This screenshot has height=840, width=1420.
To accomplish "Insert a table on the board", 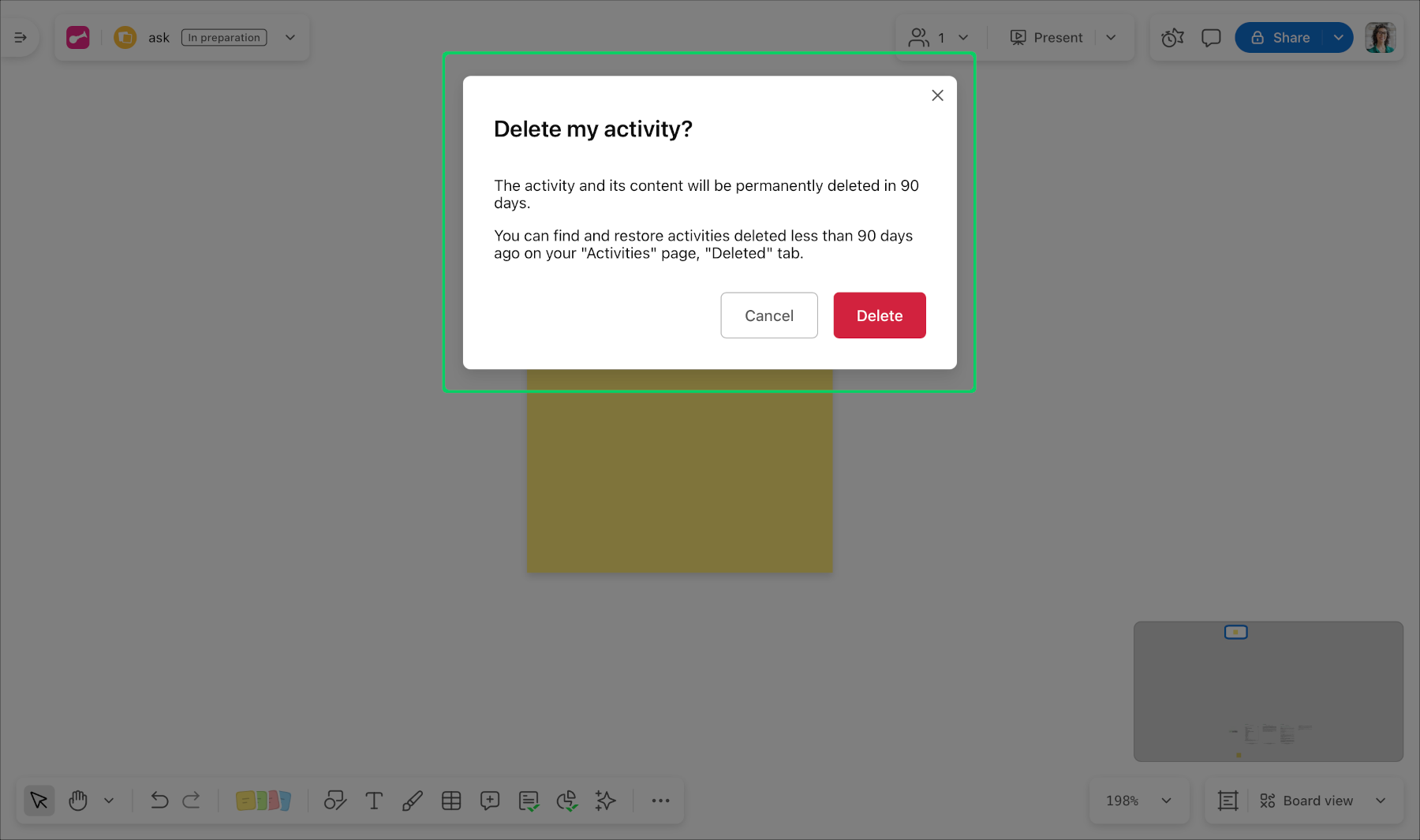I will click(x=451, y=801).
